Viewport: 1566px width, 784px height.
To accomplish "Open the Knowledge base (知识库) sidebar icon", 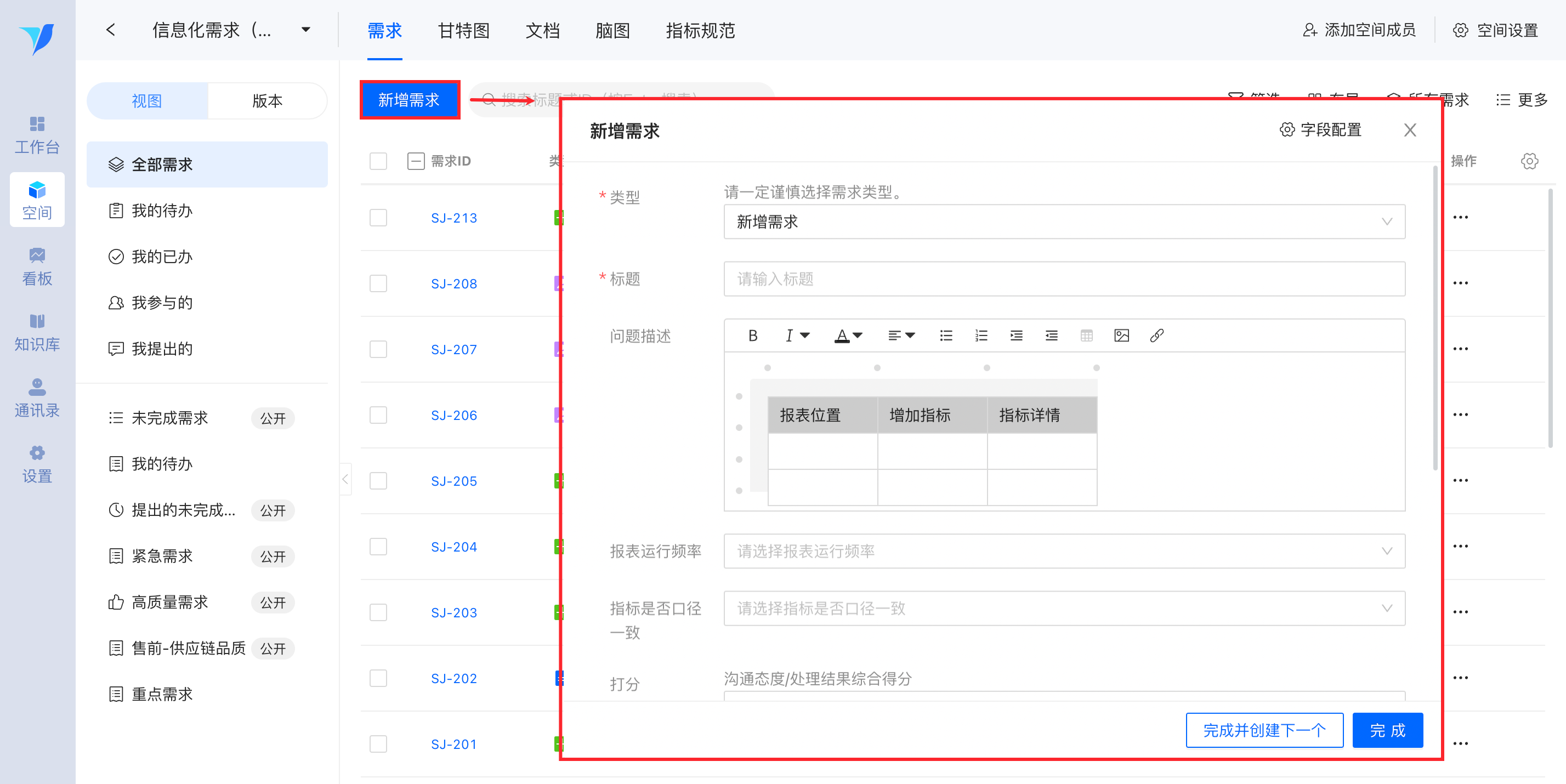I will (x=37, y=332).
